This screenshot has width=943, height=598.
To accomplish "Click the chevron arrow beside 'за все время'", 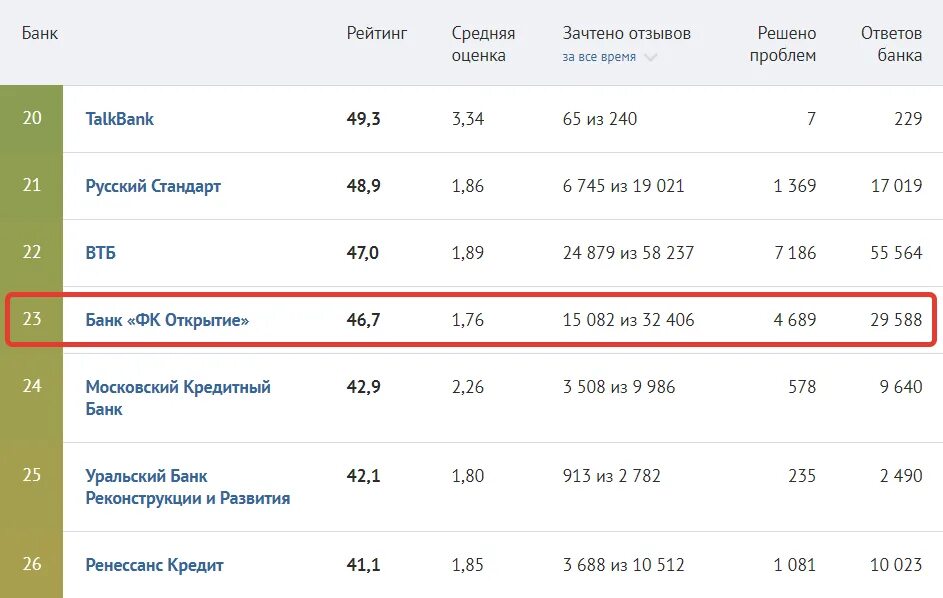I will click(x=651, y=58).
